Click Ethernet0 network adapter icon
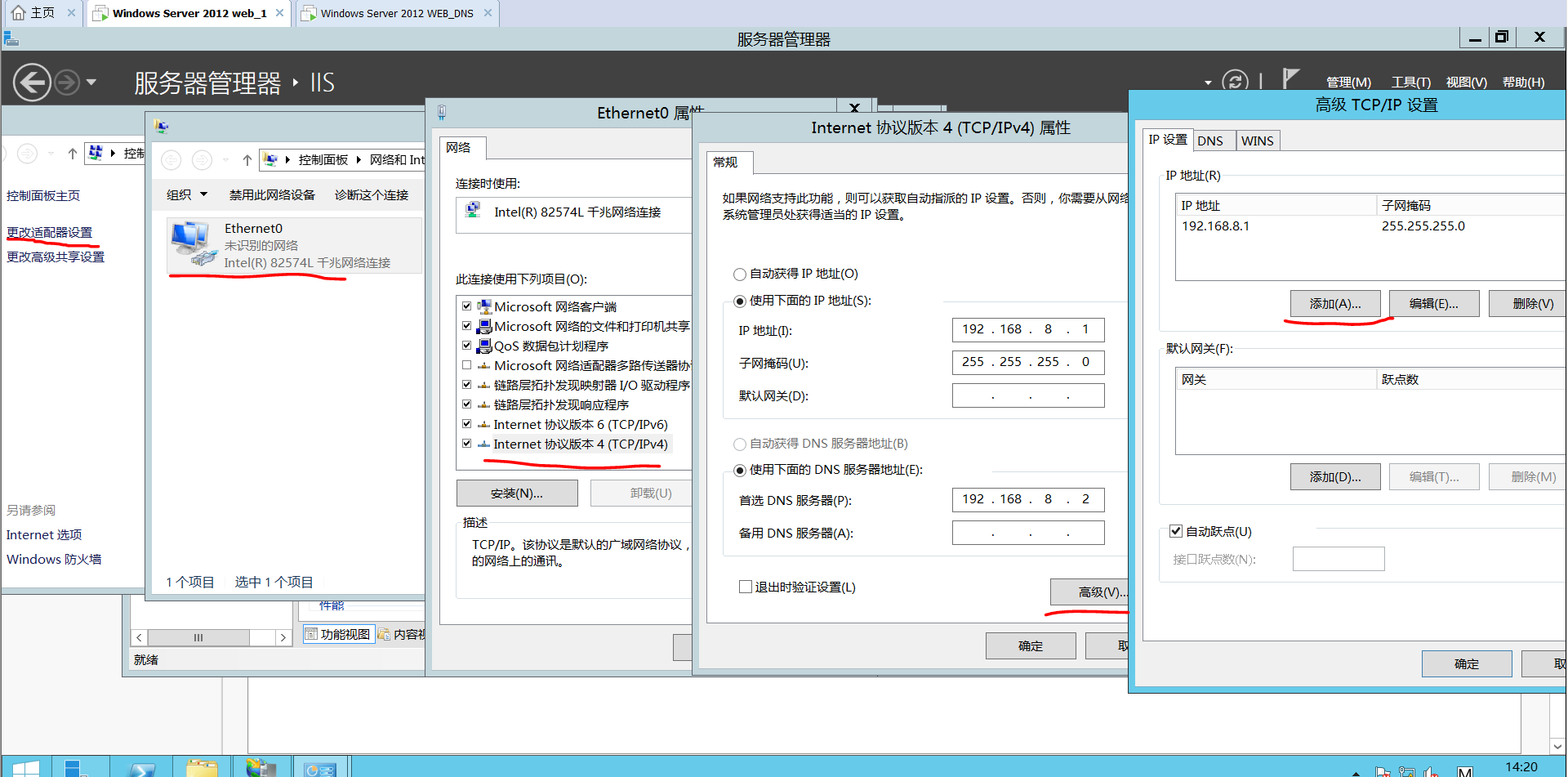Image resolution: width=1568 pixels, height=777 pixels. tap(193, 243)
